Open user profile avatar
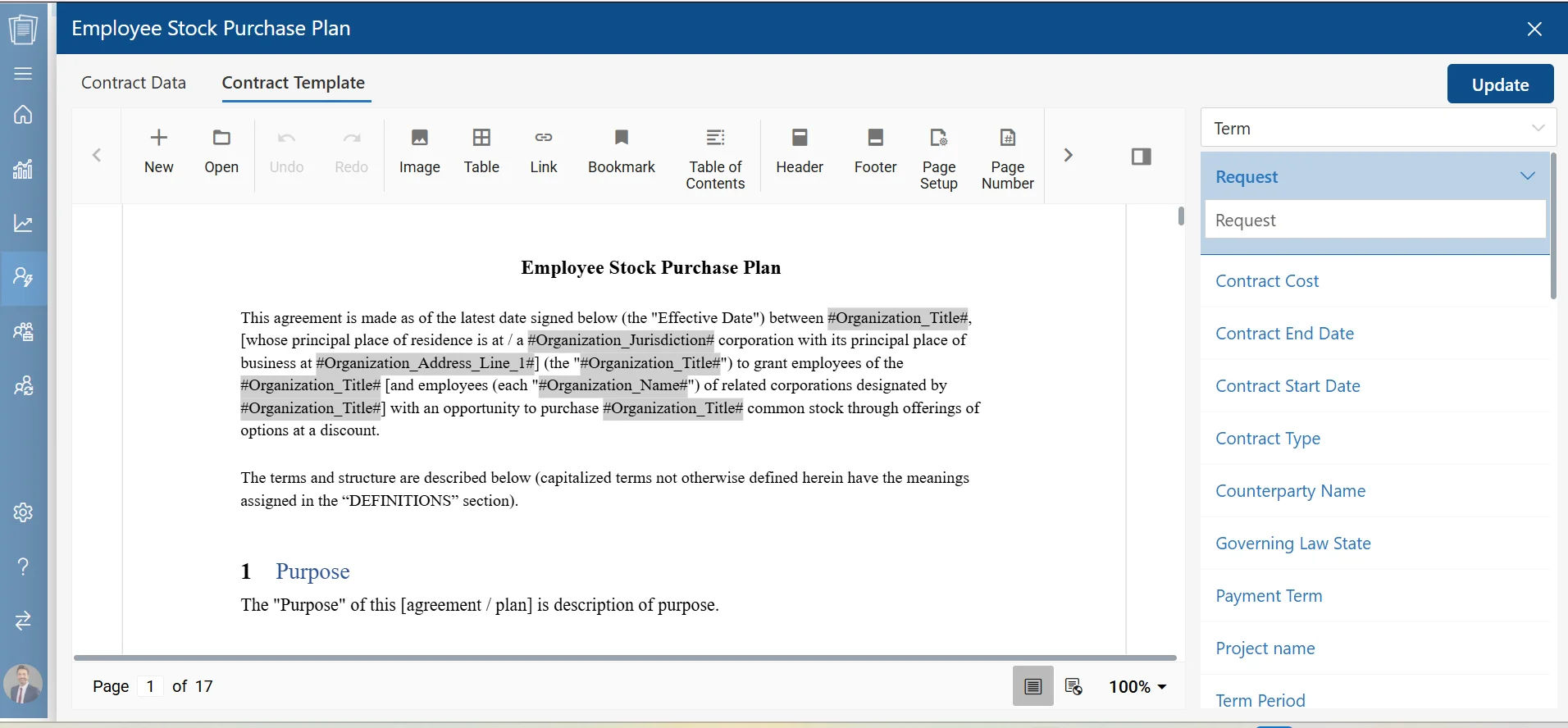This screenshot has height=728, width=1568. pyautogui.click(x=23, y=684)
